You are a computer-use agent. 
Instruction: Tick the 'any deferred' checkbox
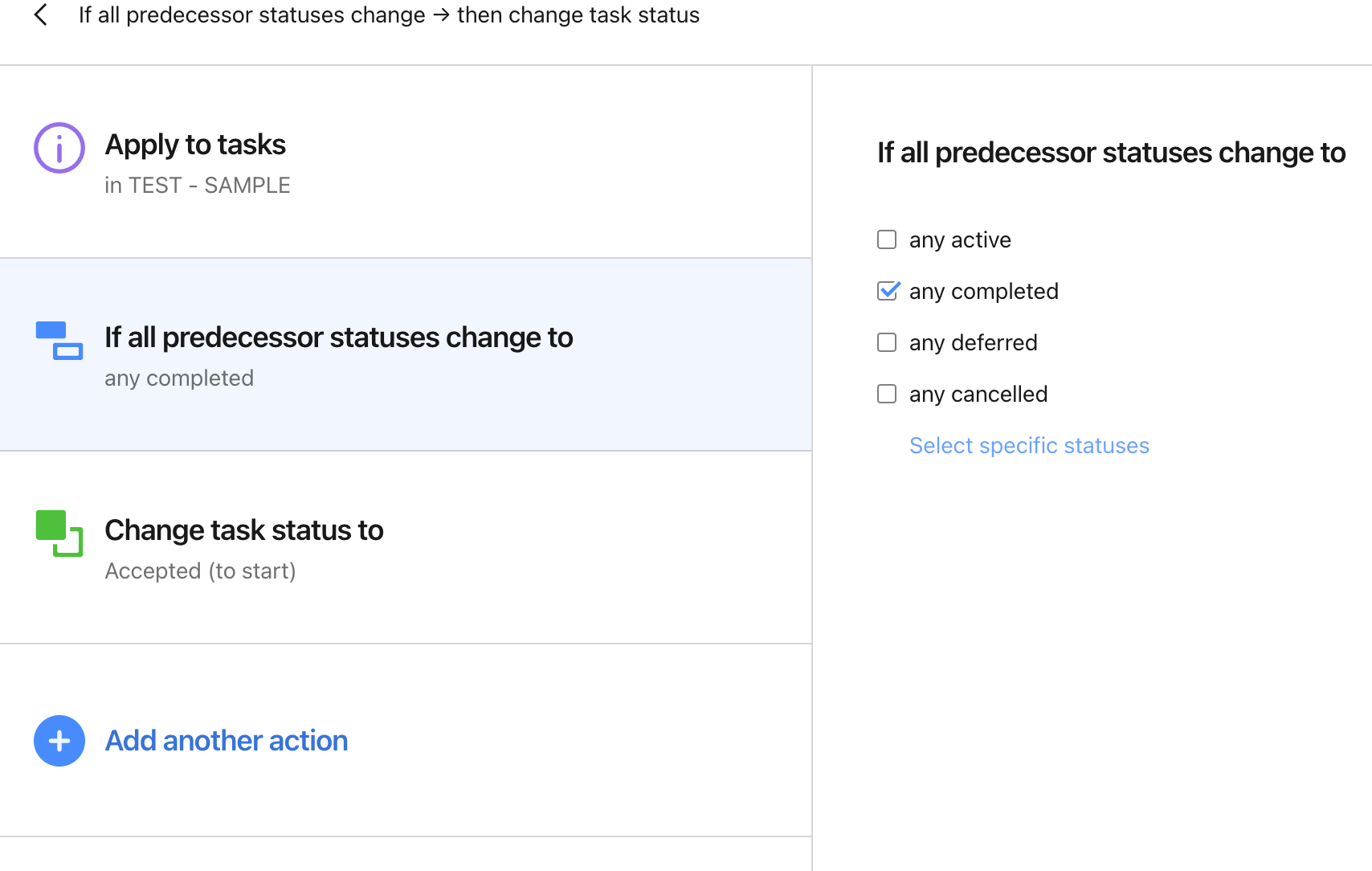(887, 342)
